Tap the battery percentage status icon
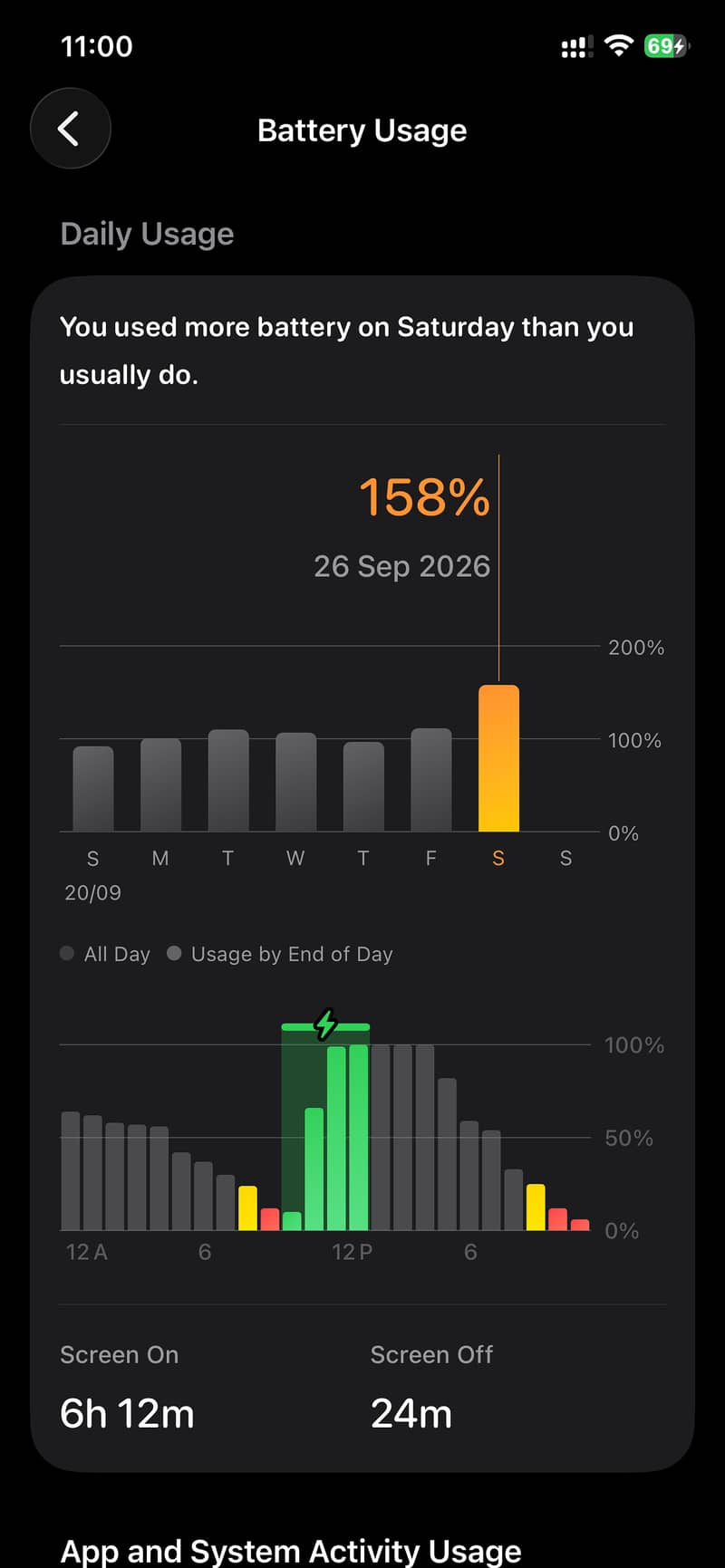Screen dimensions: 725x1568 coord(666,46)
